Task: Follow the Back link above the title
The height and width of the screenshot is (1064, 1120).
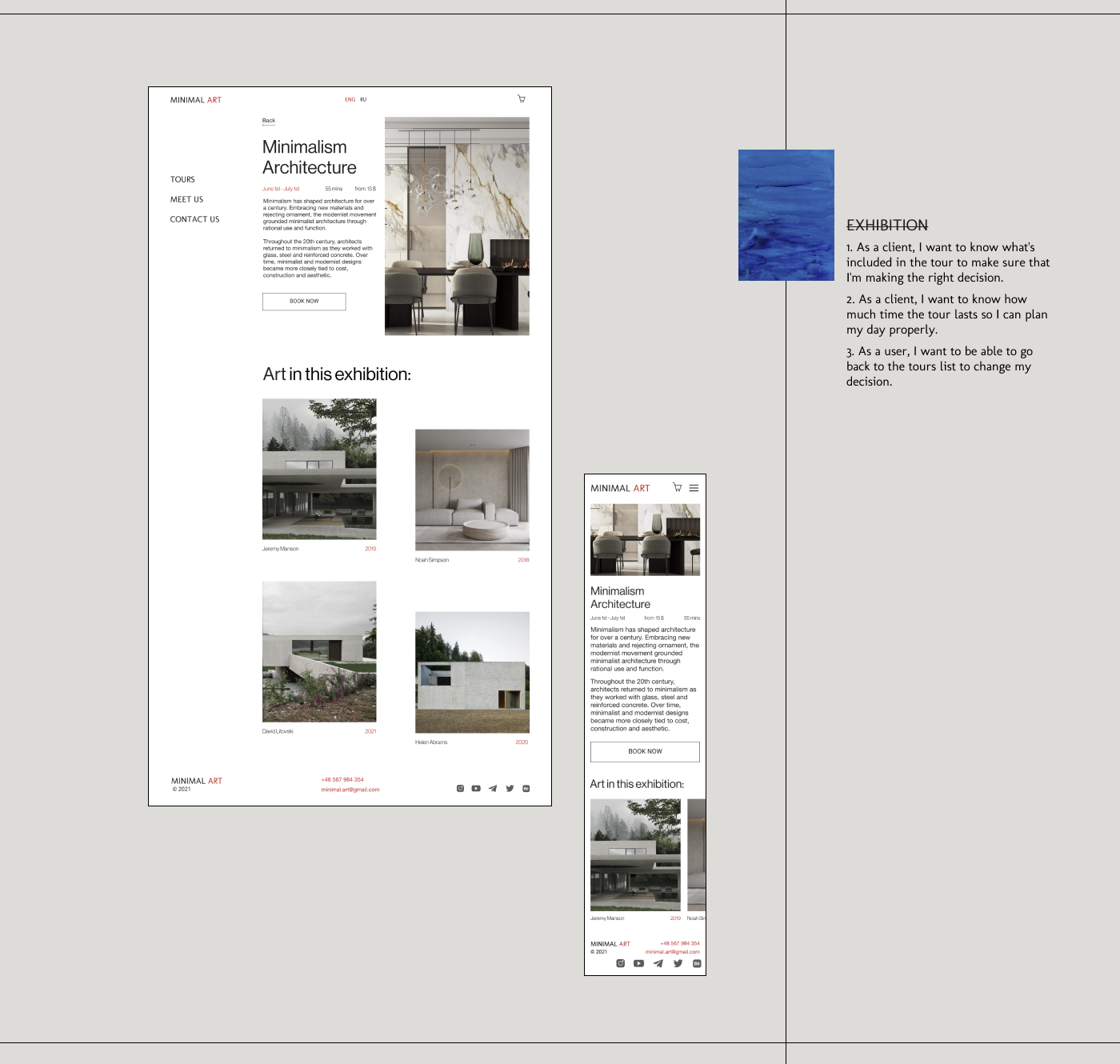Action: coord(269,122)
